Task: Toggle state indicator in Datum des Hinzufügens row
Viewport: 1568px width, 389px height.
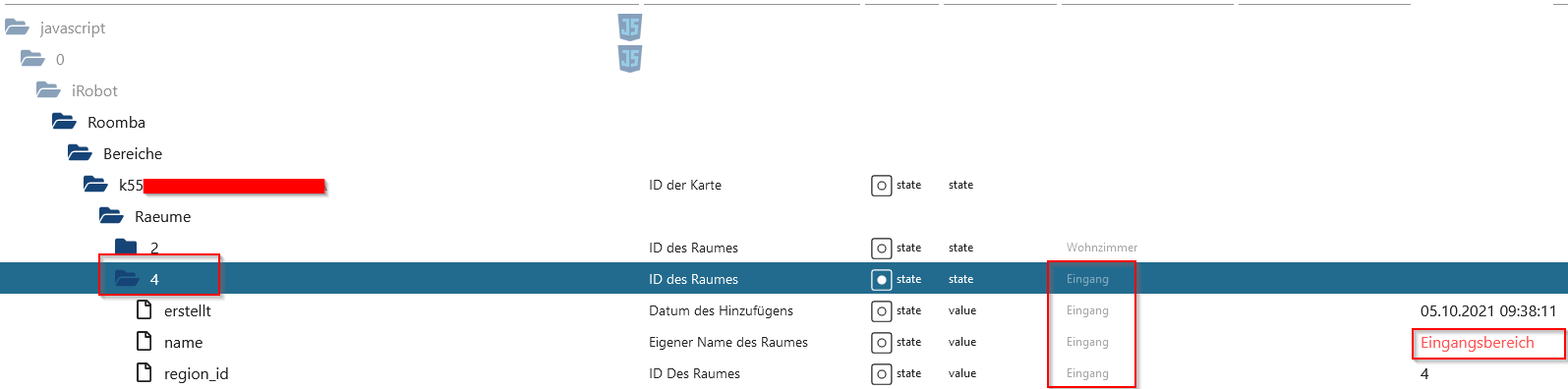Action: tap(882, 310)
